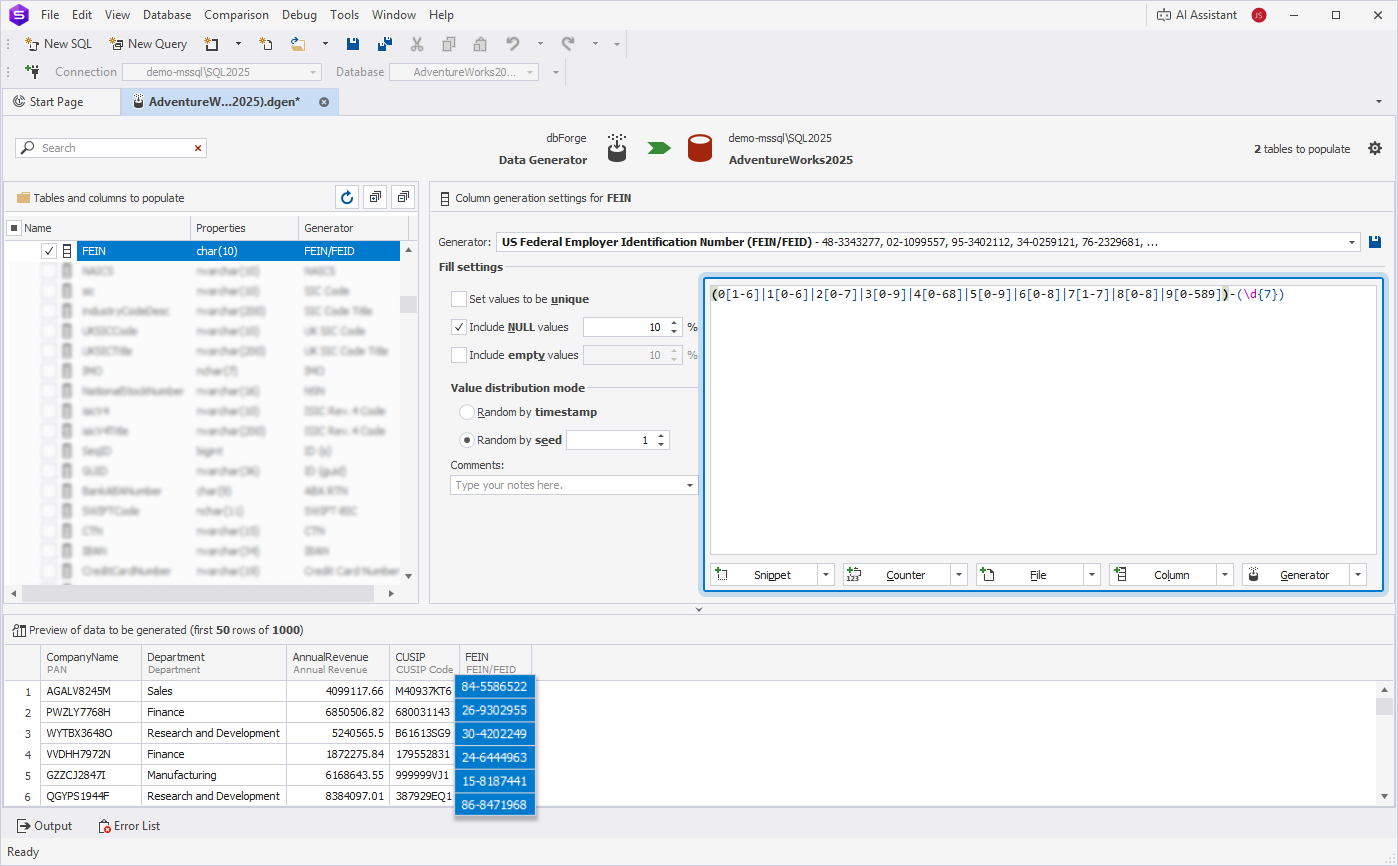Toggle Include NULL values checkbox
This screenshot has width=1398, height=866.
pyautogui.click(x=459, y=327)
